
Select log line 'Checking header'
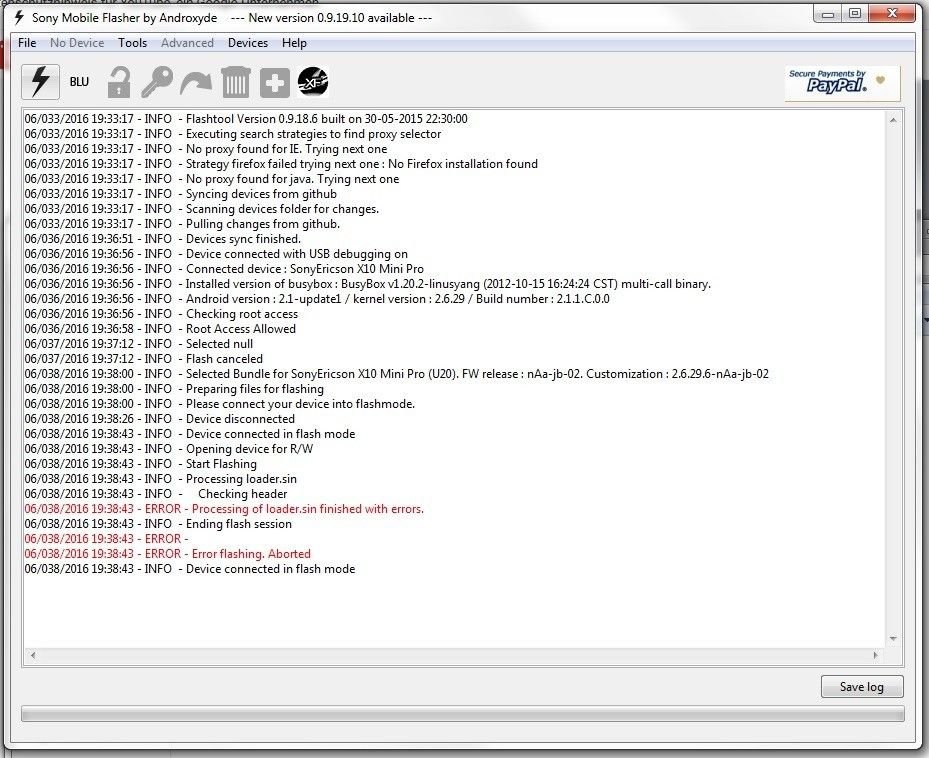(156, 494)
